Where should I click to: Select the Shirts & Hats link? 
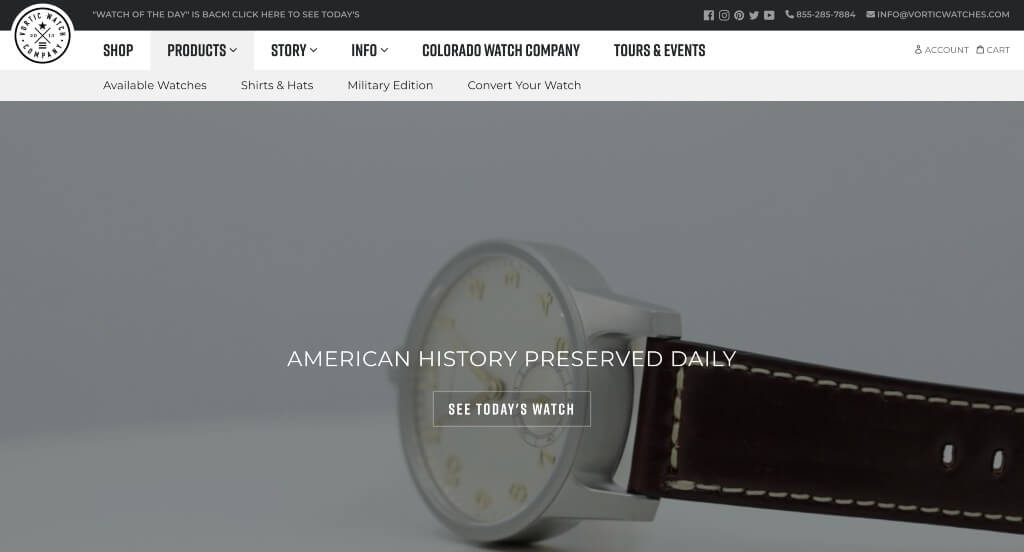tap(277, 86)
